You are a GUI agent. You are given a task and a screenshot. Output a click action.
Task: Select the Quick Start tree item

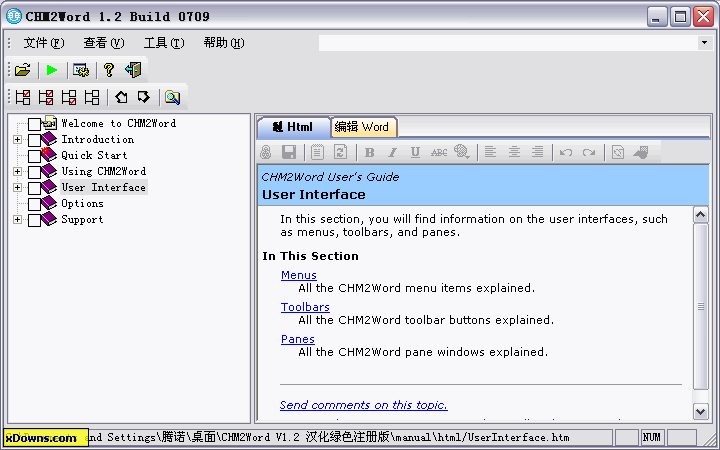click(x=95, y=155)
